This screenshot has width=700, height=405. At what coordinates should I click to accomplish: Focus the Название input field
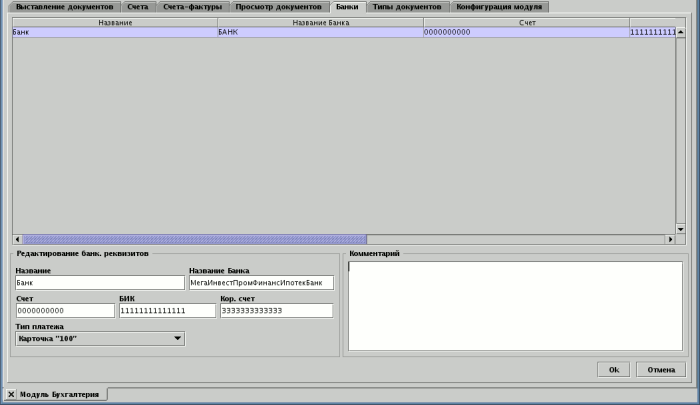[99, 283]
